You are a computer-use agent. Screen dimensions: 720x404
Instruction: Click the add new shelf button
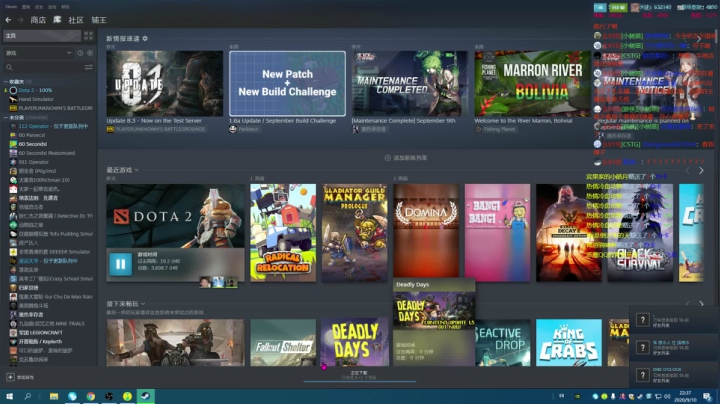tap(406, 158)
